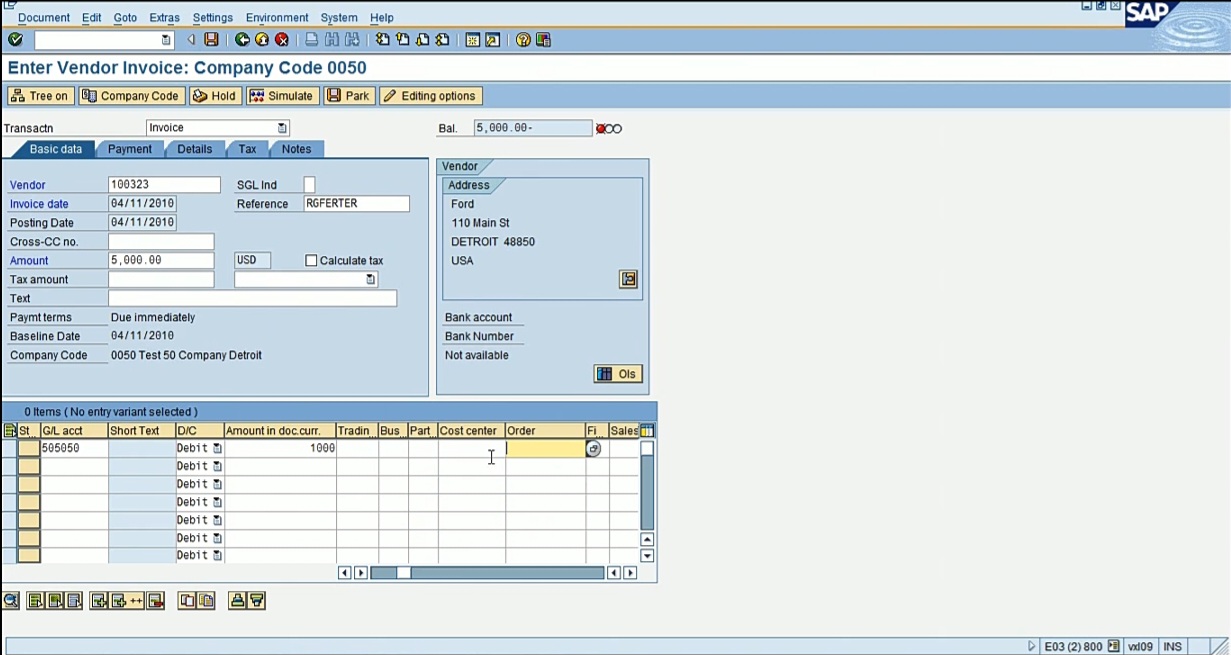
Task: Click the Create New Session icon
Action: pyautogui.click(x=473, y=40)
